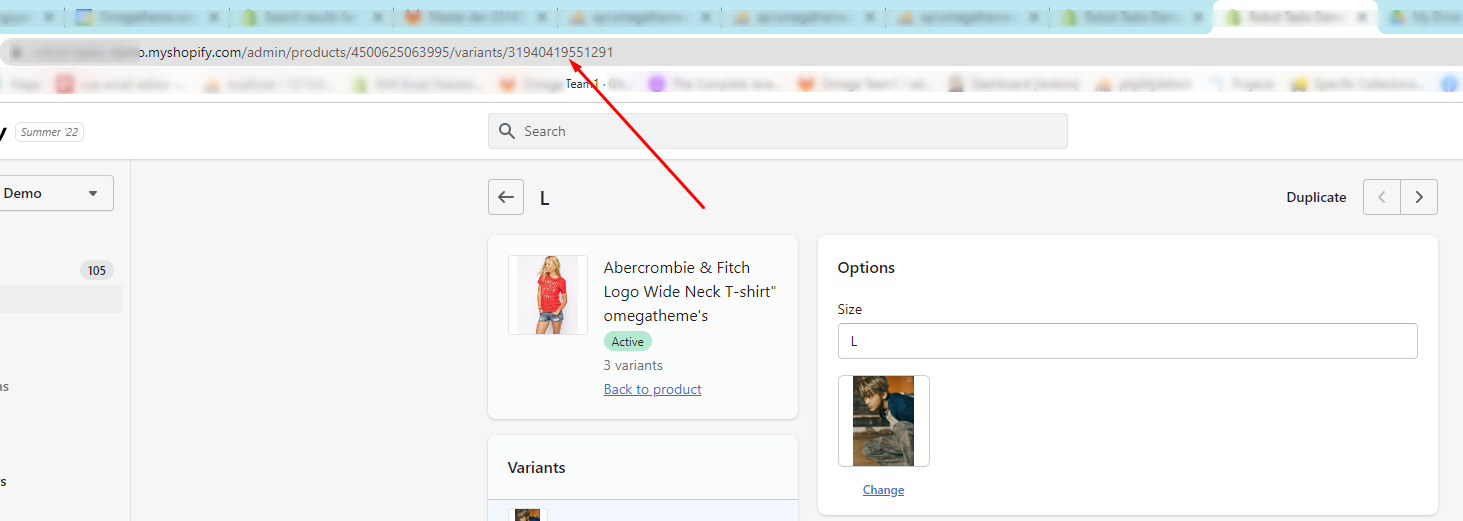The height and width of the screenshot is (521, 1463).
Task: Switch to the Search results Shopify tab
Action: pyautogui.click(x=300, y=17)
